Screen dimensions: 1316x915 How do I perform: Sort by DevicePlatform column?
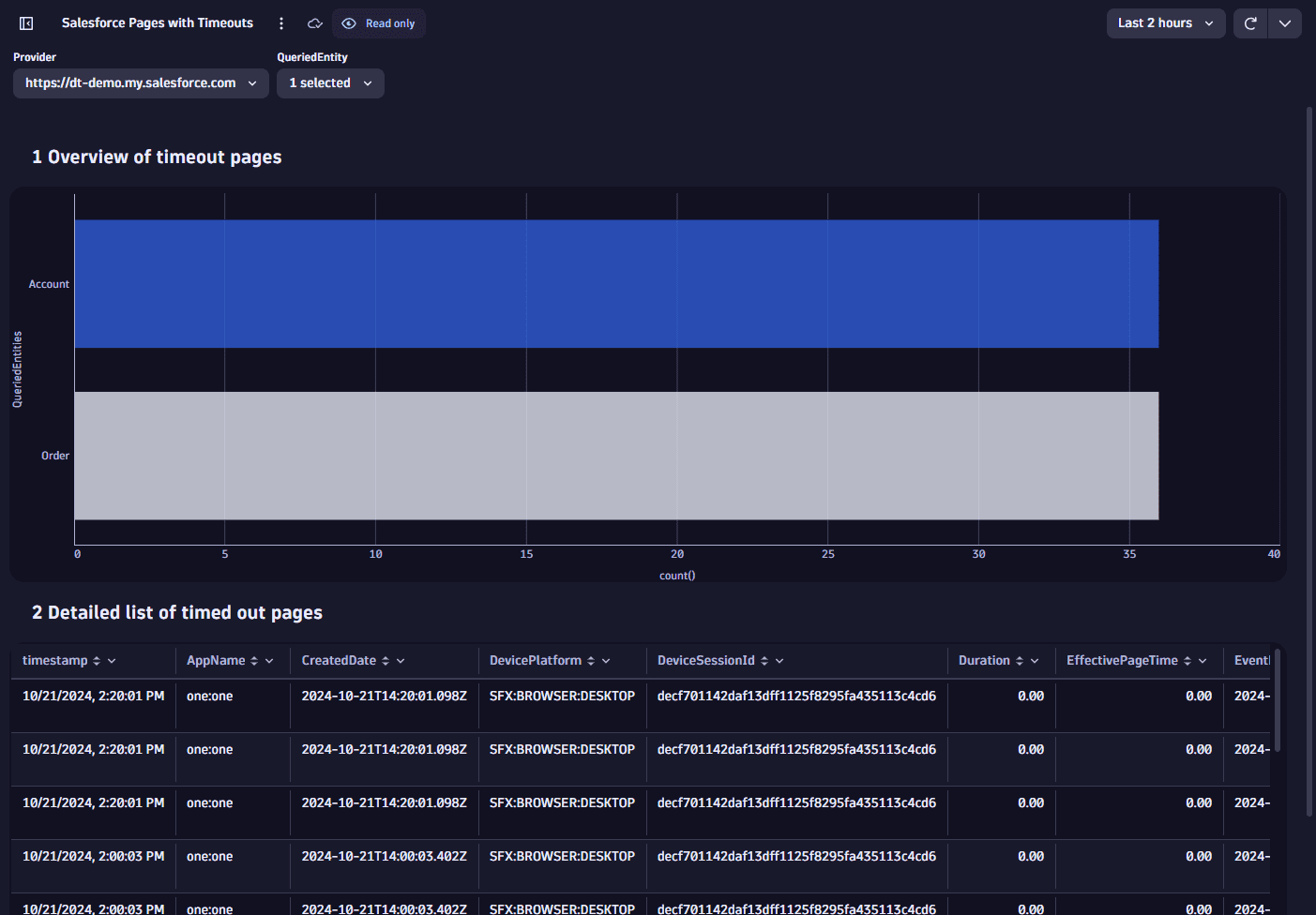pyautogui.click(x=591, y=661)
